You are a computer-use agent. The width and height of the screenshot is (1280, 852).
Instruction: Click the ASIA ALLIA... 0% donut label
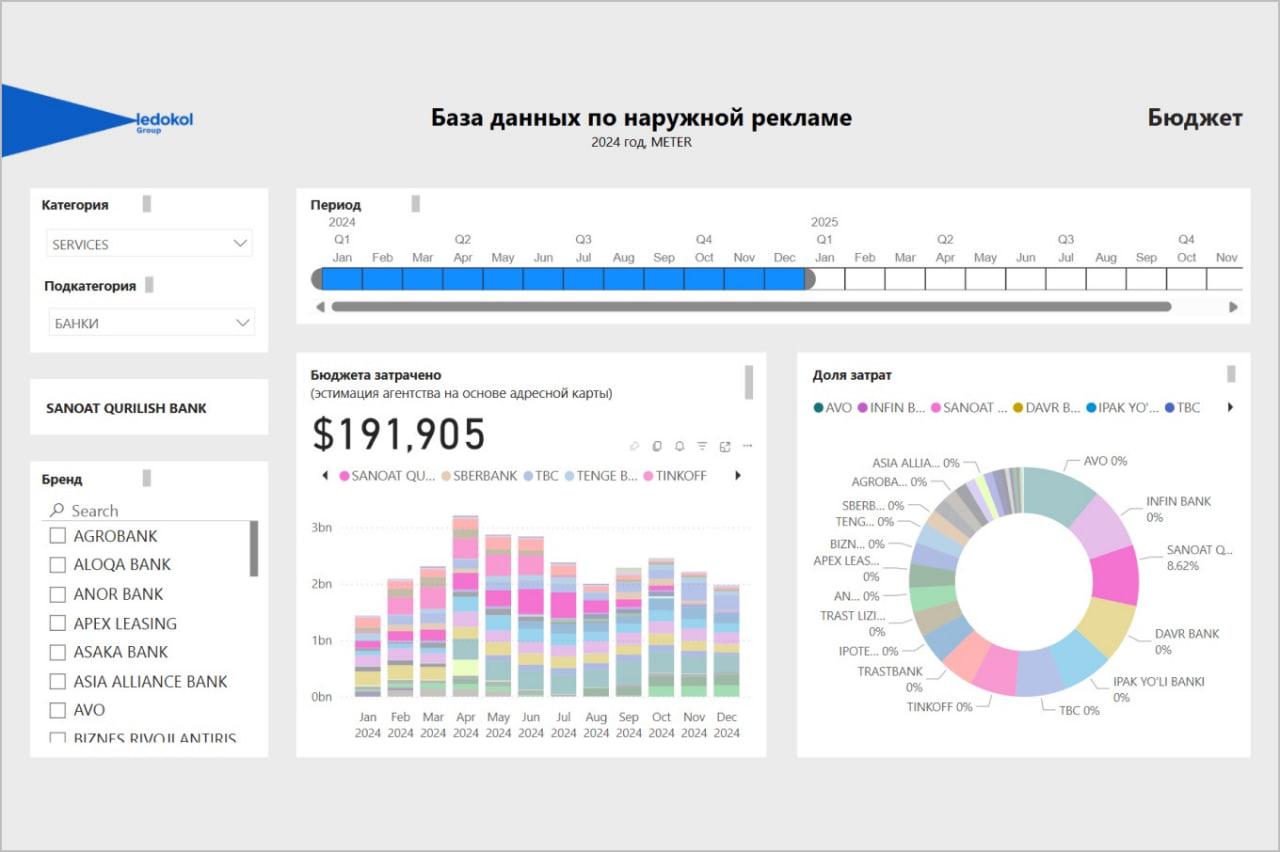[915, 463]
